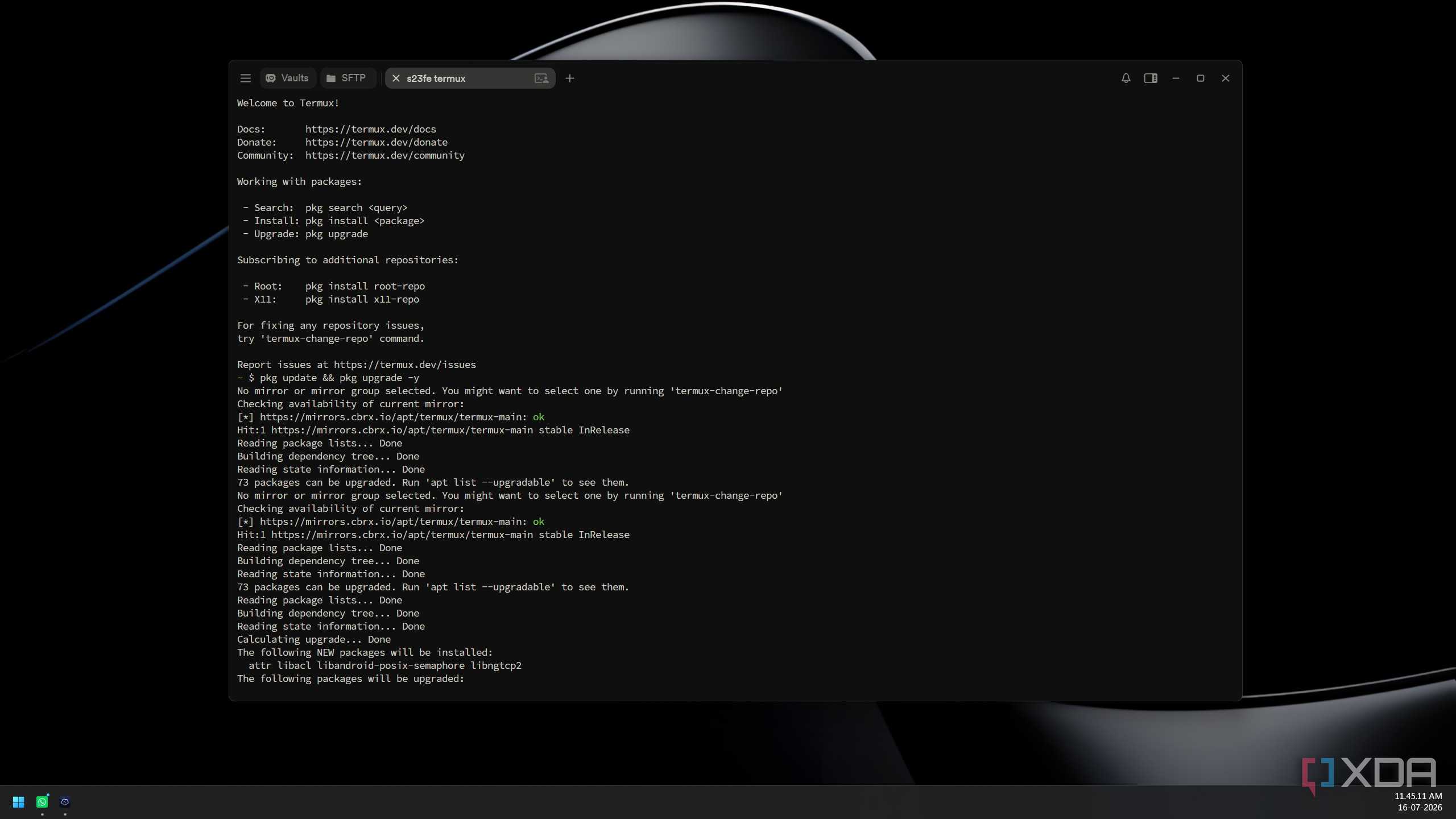Open the Windows Start menu
This screenshot has width=1456, height=819.
click(x=18, y=802)
